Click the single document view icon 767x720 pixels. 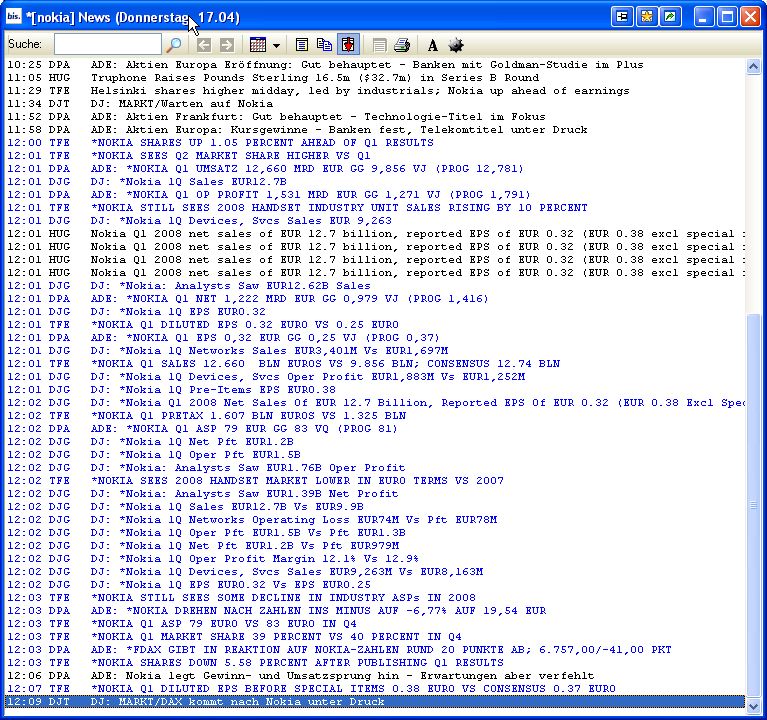(x=302, y=45)
